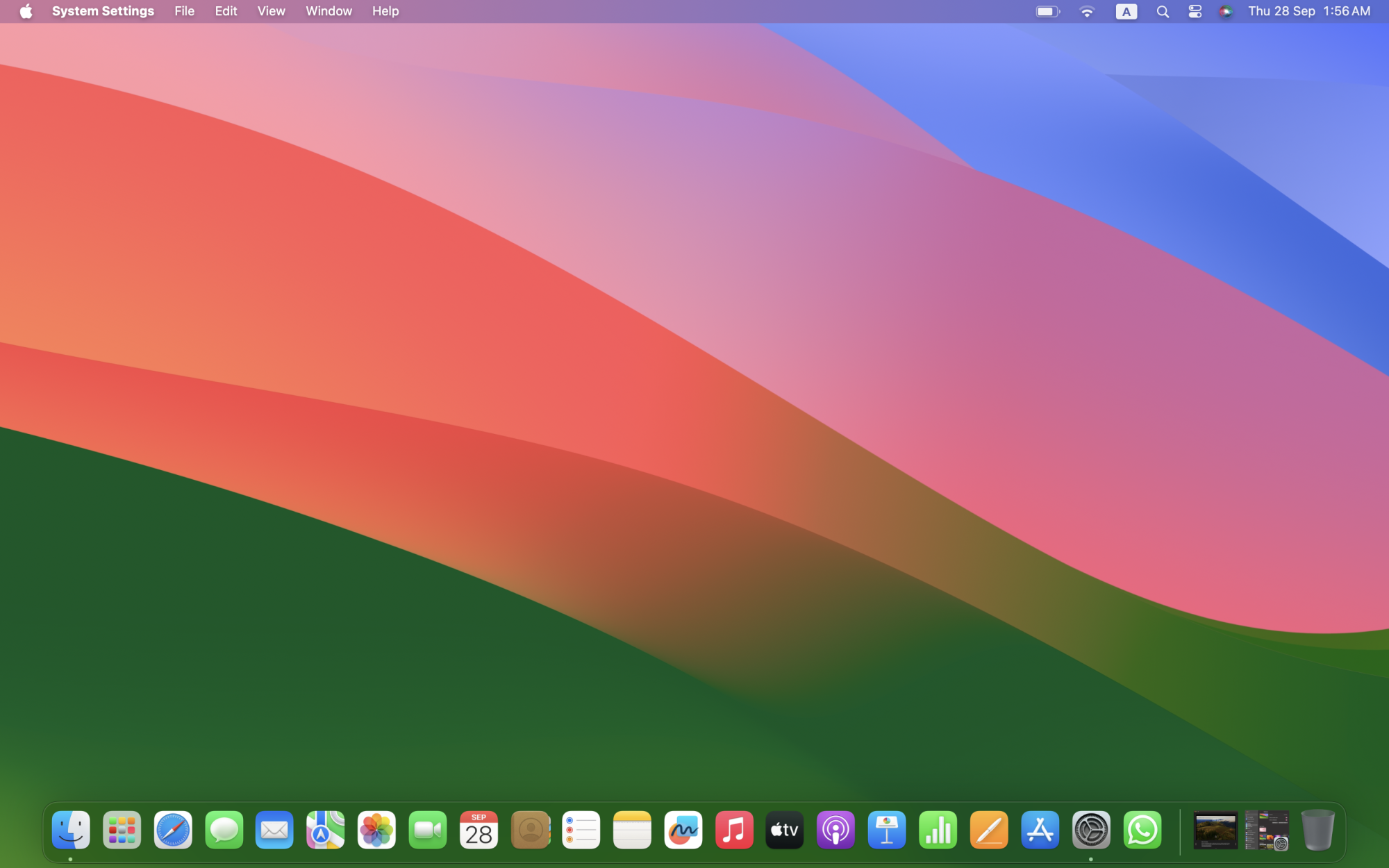Open the Apple menu
Viewport: 1389px width, 868px height.
26,11
